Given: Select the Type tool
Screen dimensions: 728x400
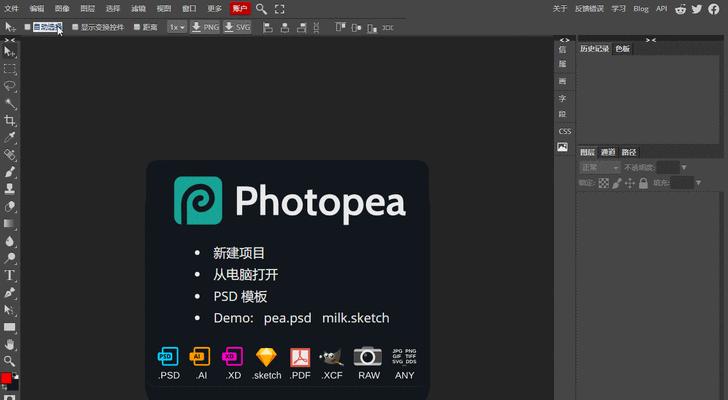Looking at the screenshot, I should coord(10,275).
